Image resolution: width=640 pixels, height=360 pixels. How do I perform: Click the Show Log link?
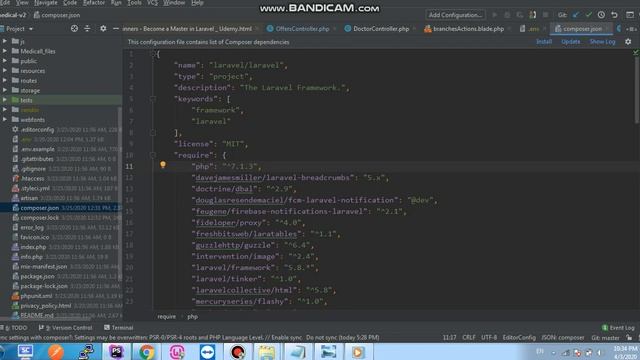[x=602, y=42]
